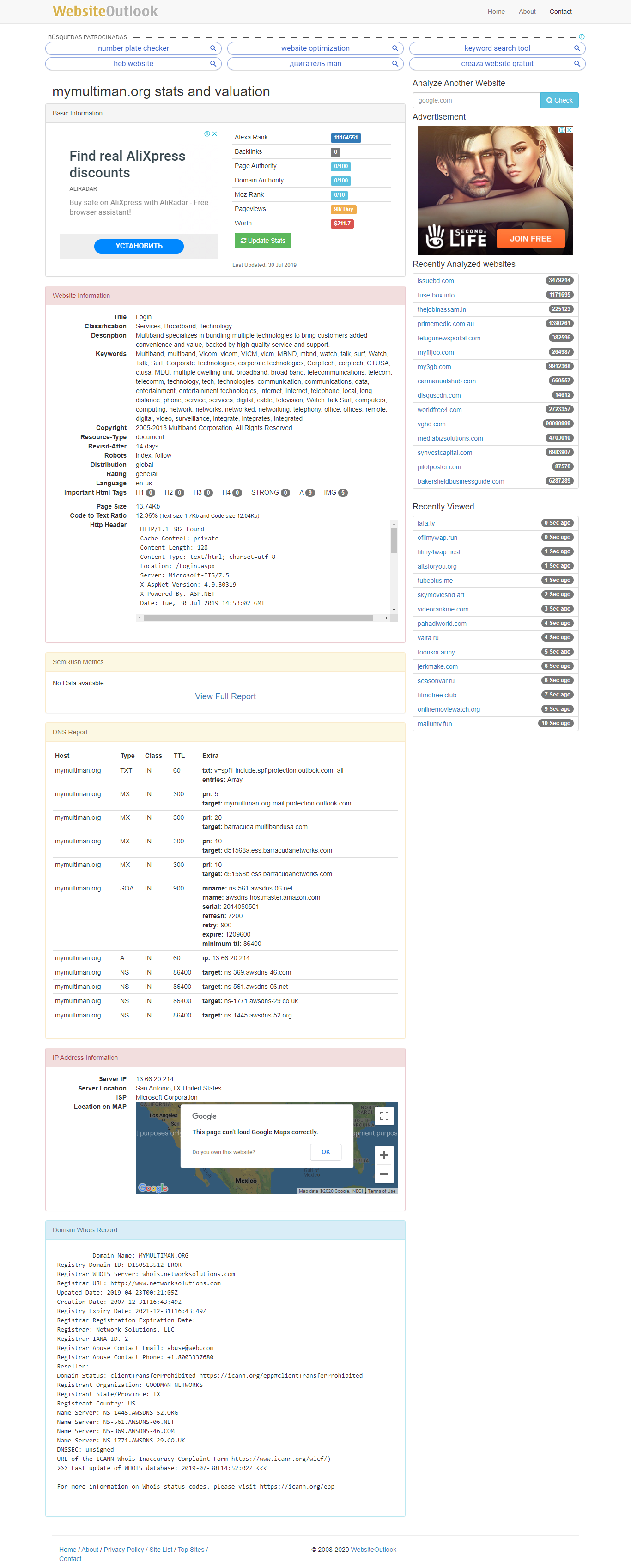Zoom in on the map
This screenshot has height=1568, width=631.
(x=384, y=1155)
